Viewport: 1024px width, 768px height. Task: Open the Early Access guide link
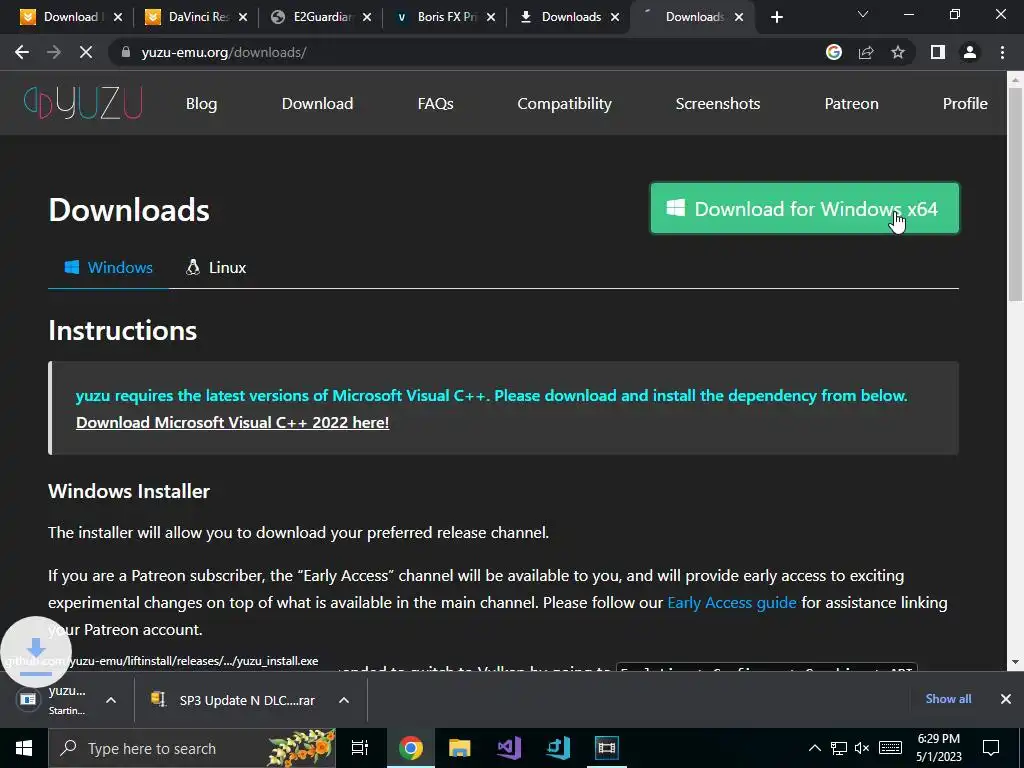tap(731, 602)
